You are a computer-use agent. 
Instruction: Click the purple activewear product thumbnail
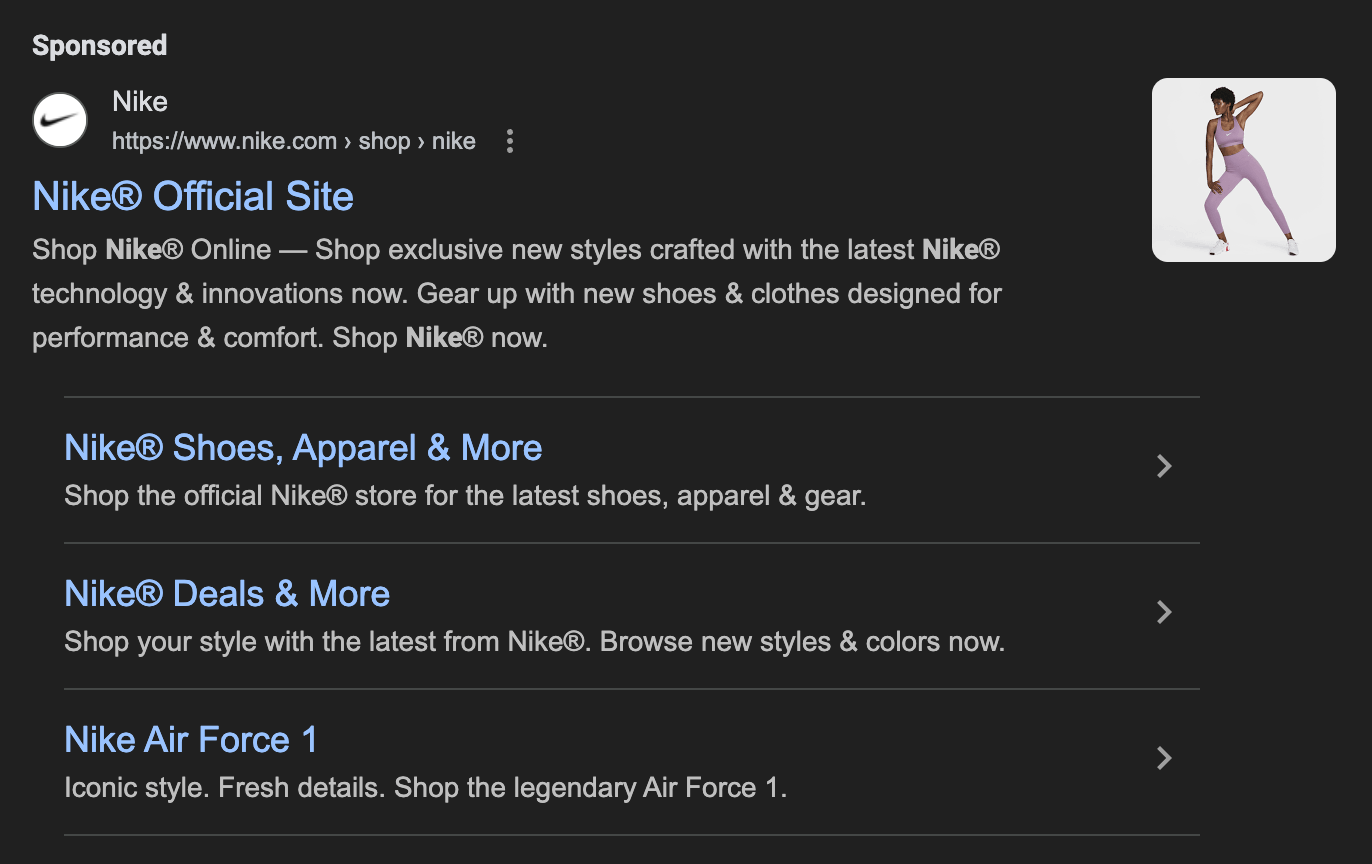coord(1243,170)
